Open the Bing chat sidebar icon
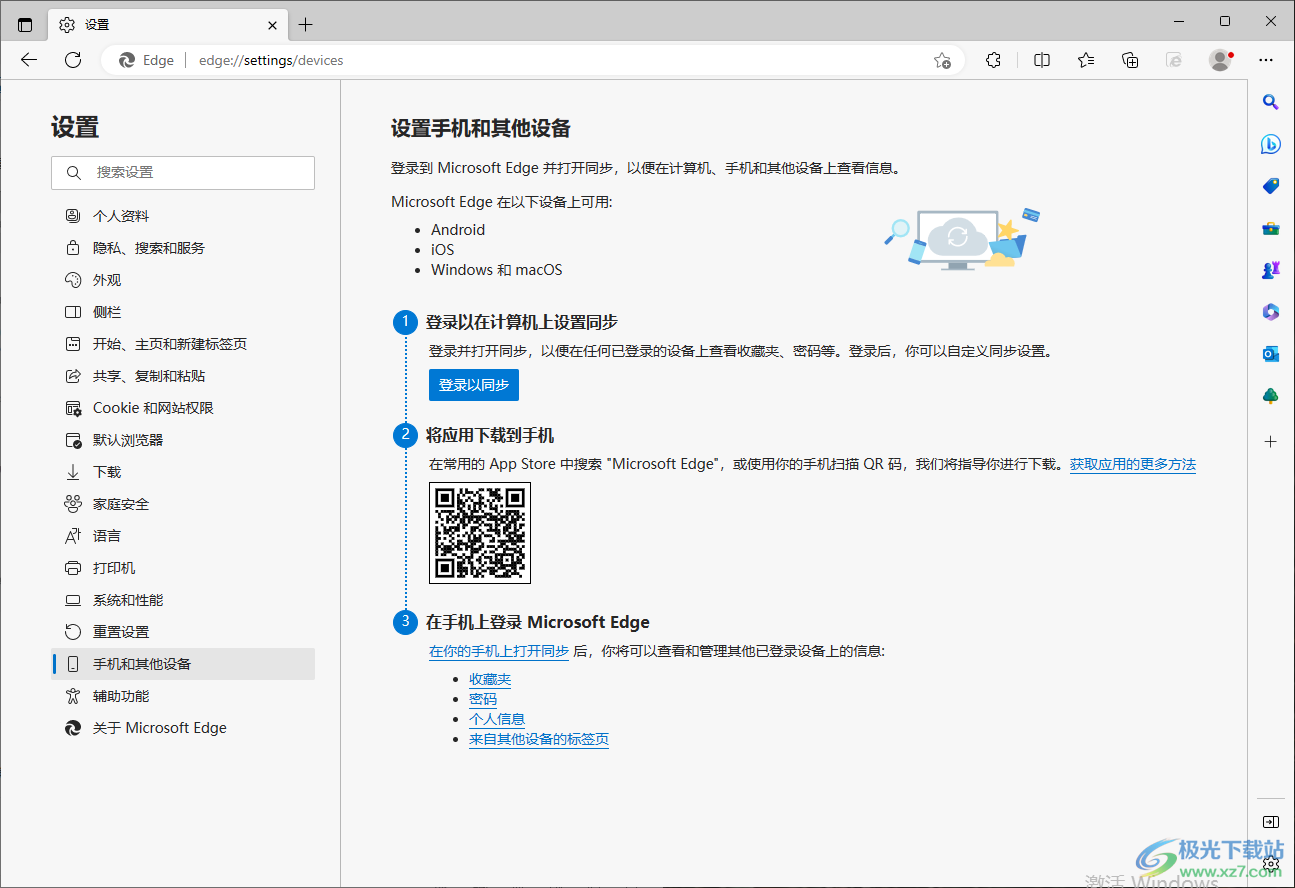This screenshot has width=1295, height=888. pos(1271,144)
